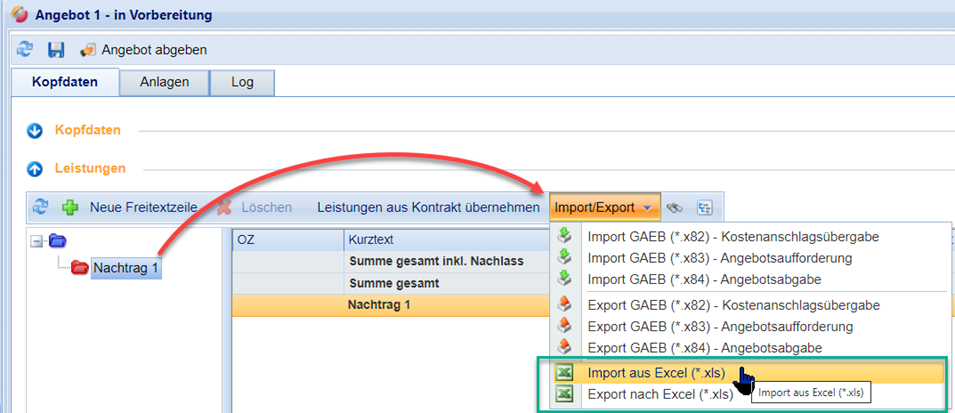
Task: Collapse the root tree node
Action: click(x=37, y=241)
